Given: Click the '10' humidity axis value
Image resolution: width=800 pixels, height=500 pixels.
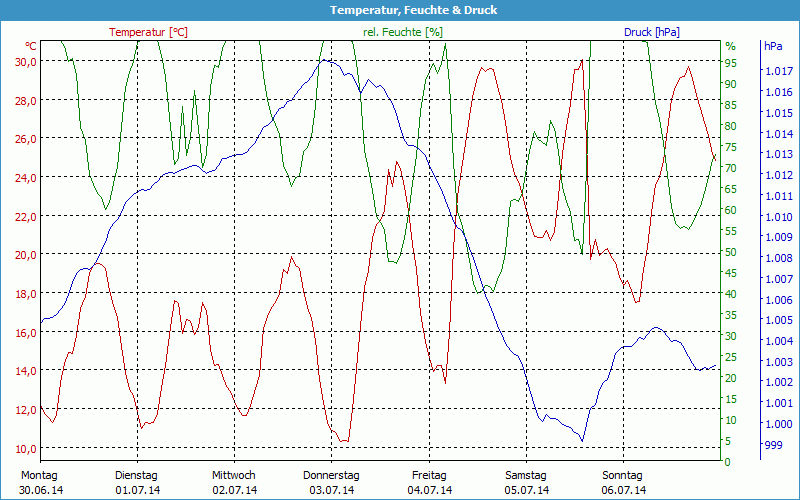Looking at the screenshot, I should [x=731, y=420].
